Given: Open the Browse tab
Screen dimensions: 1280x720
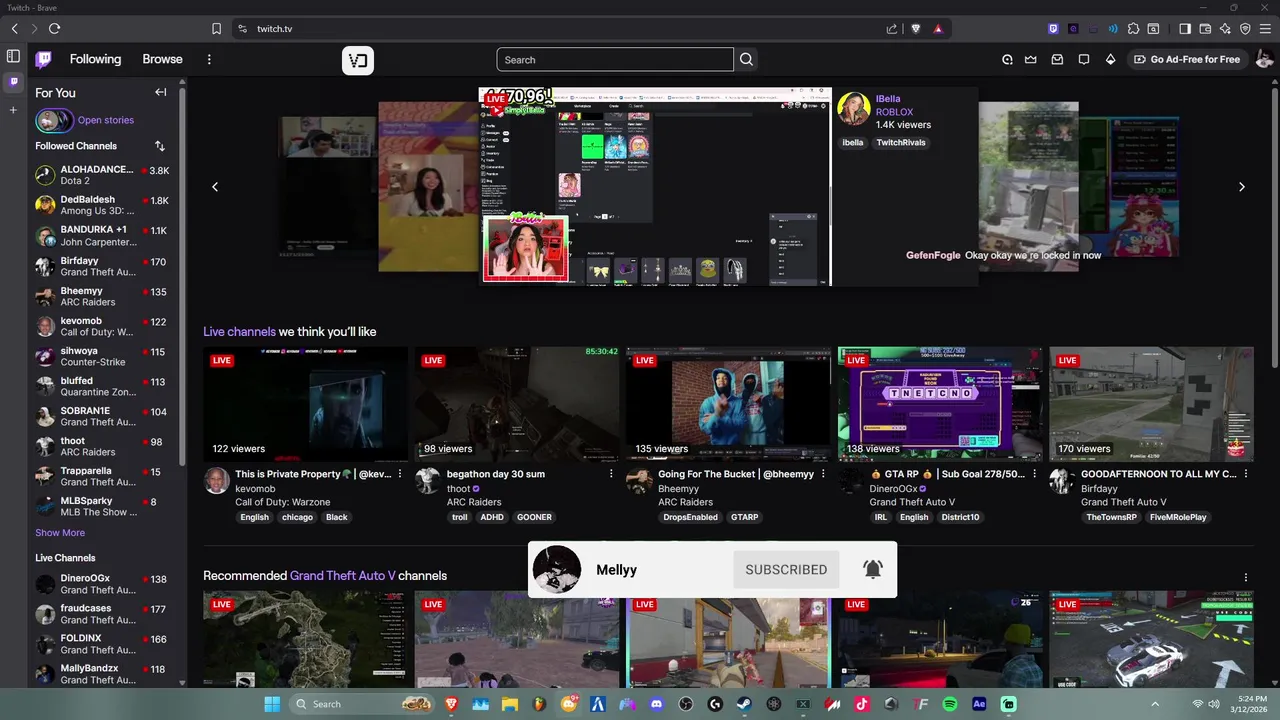Looking at the screenshot, I should [162, 59].
